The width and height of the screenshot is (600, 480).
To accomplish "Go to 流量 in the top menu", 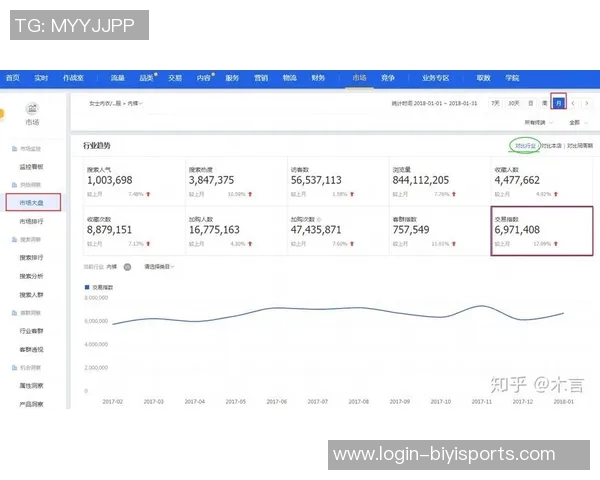I will (118, 77).
